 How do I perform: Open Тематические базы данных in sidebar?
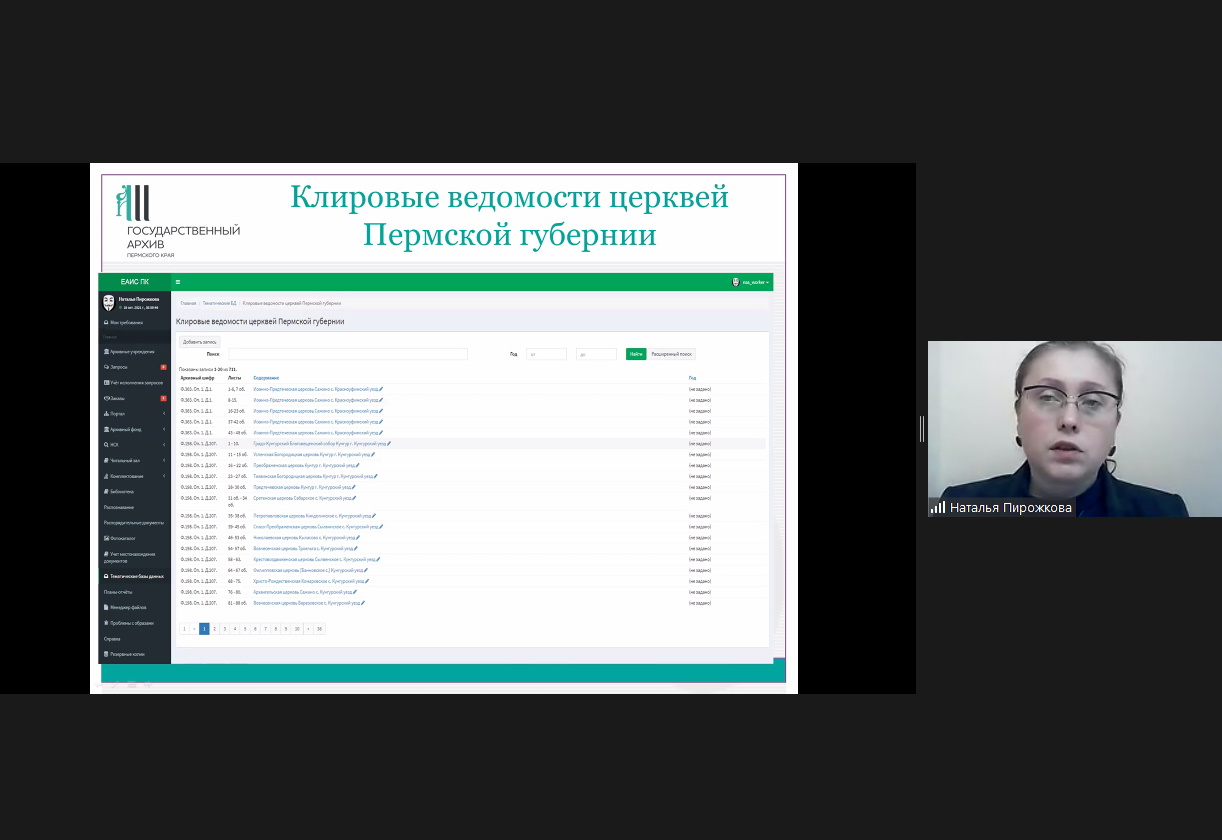pyautogui.click(x=134, y=577)
